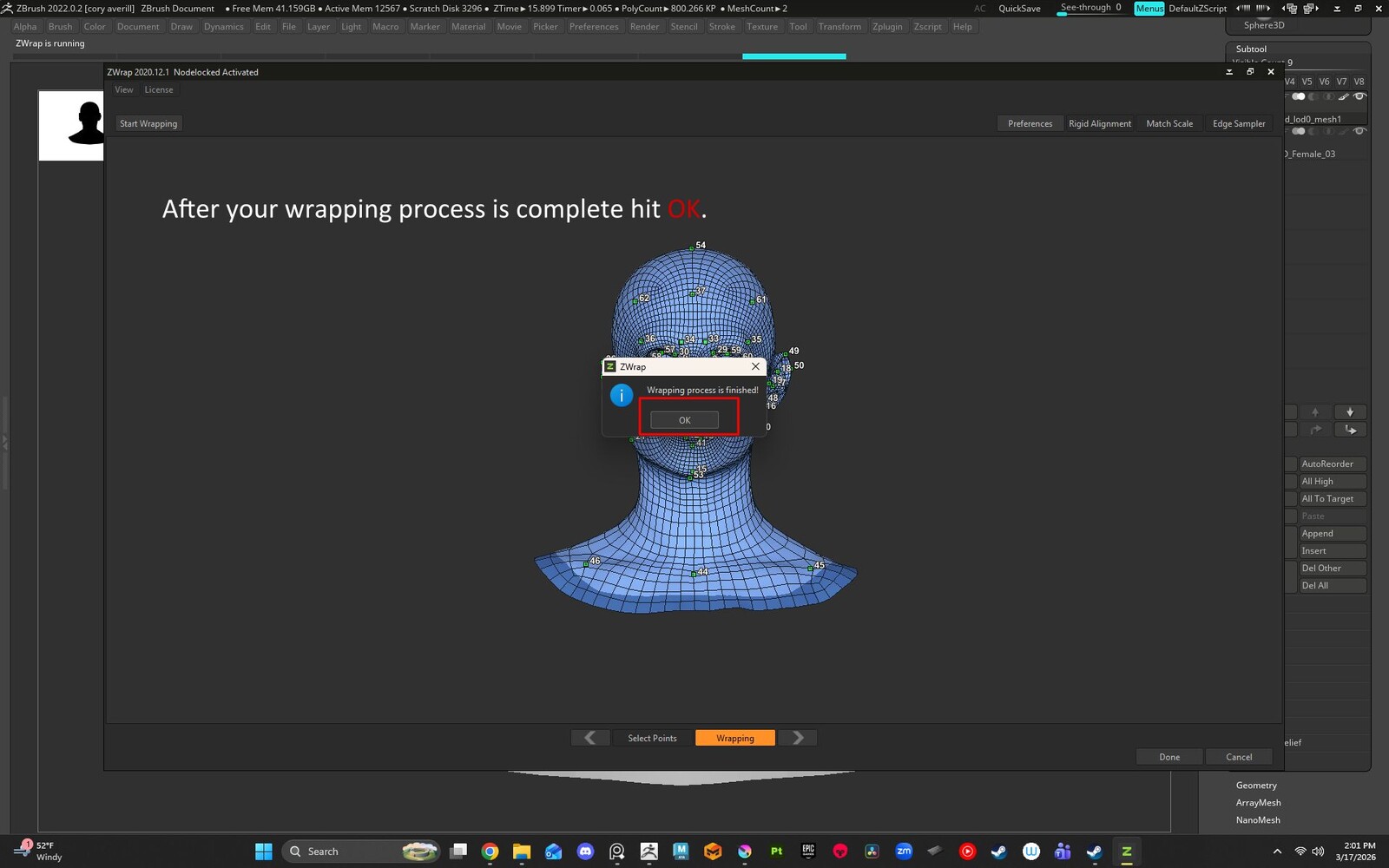Open the ZBrush Brush menu
This screenshot has width=1389, height=868.
[x=60, y=27]
